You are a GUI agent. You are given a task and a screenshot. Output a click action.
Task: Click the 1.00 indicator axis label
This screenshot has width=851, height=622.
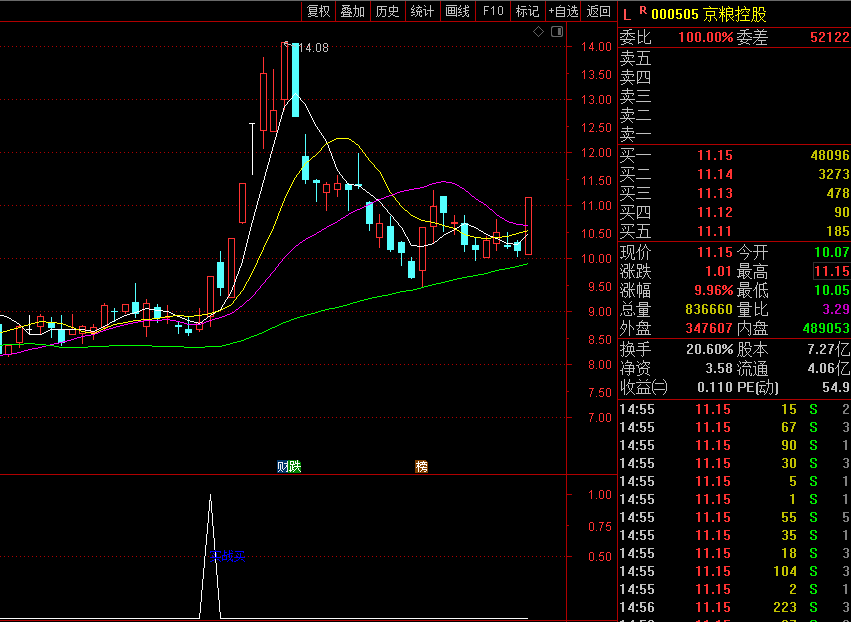point(600,495)
